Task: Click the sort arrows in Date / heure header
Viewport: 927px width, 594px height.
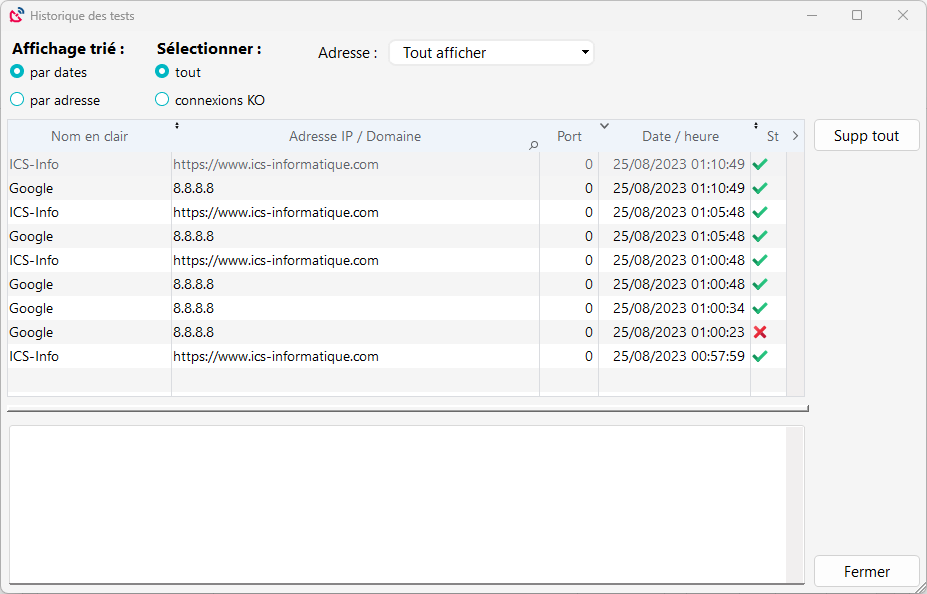Action: tap(756, 125)
